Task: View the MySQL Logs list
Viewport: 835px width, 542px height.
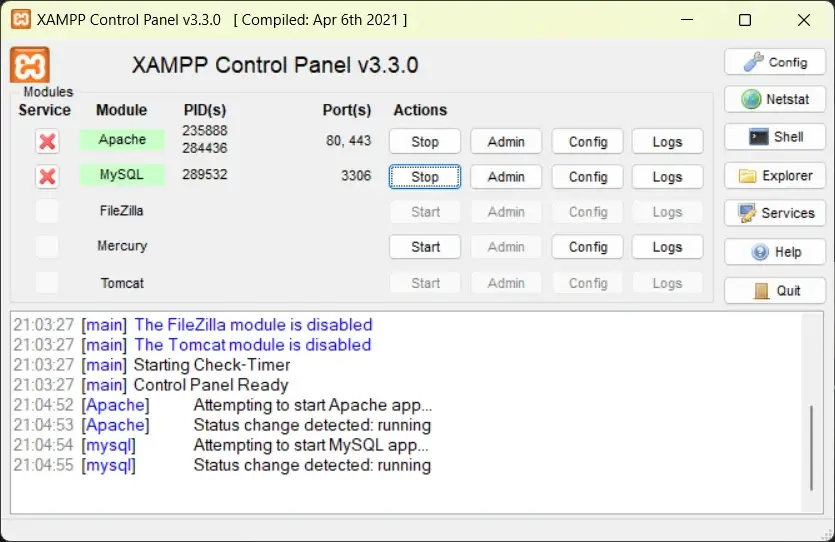Action: [667, 177]
